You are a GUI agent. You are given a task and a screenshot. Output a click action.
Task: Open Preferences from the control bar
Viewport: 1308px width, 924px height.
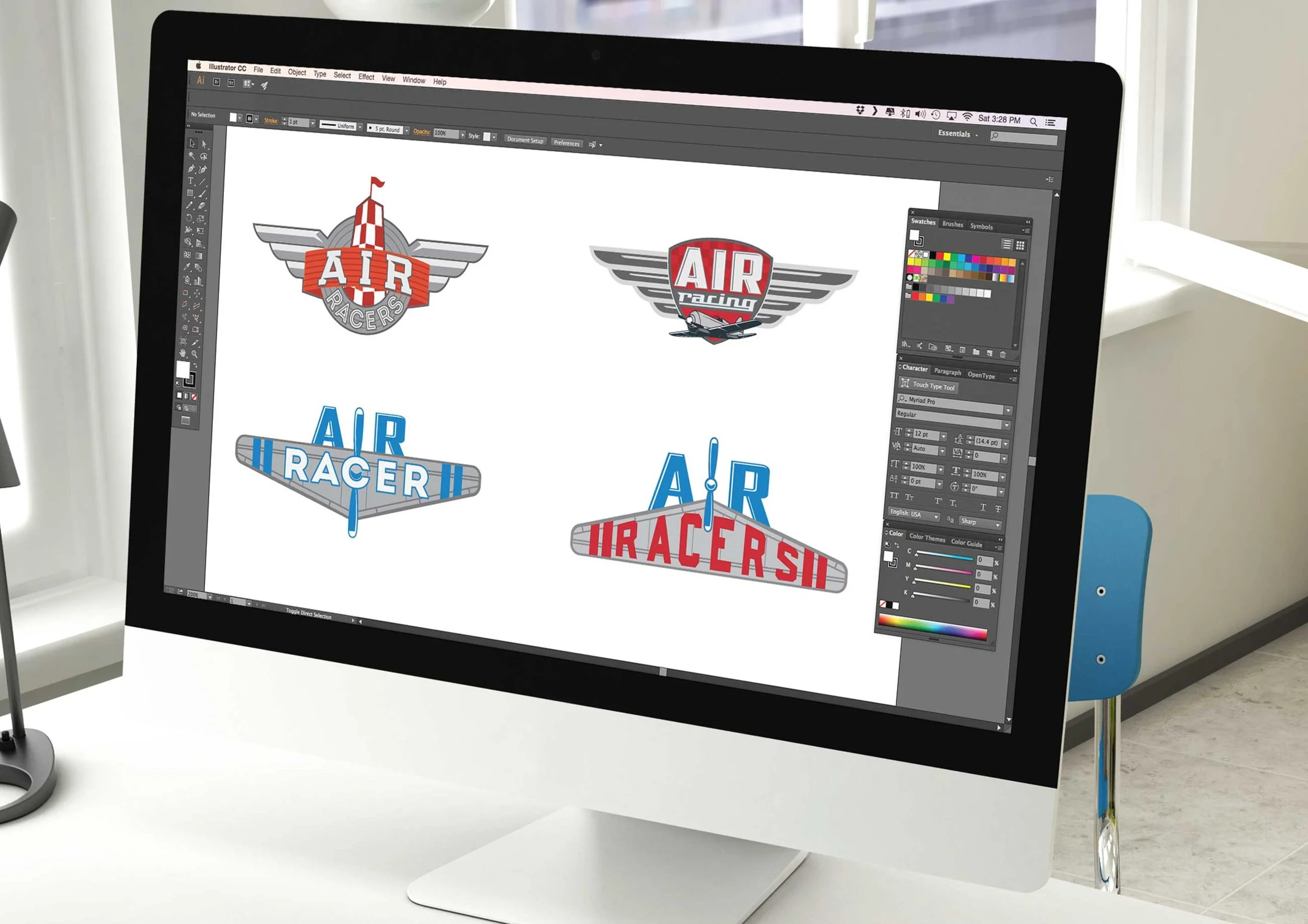[x=567, y=143]
